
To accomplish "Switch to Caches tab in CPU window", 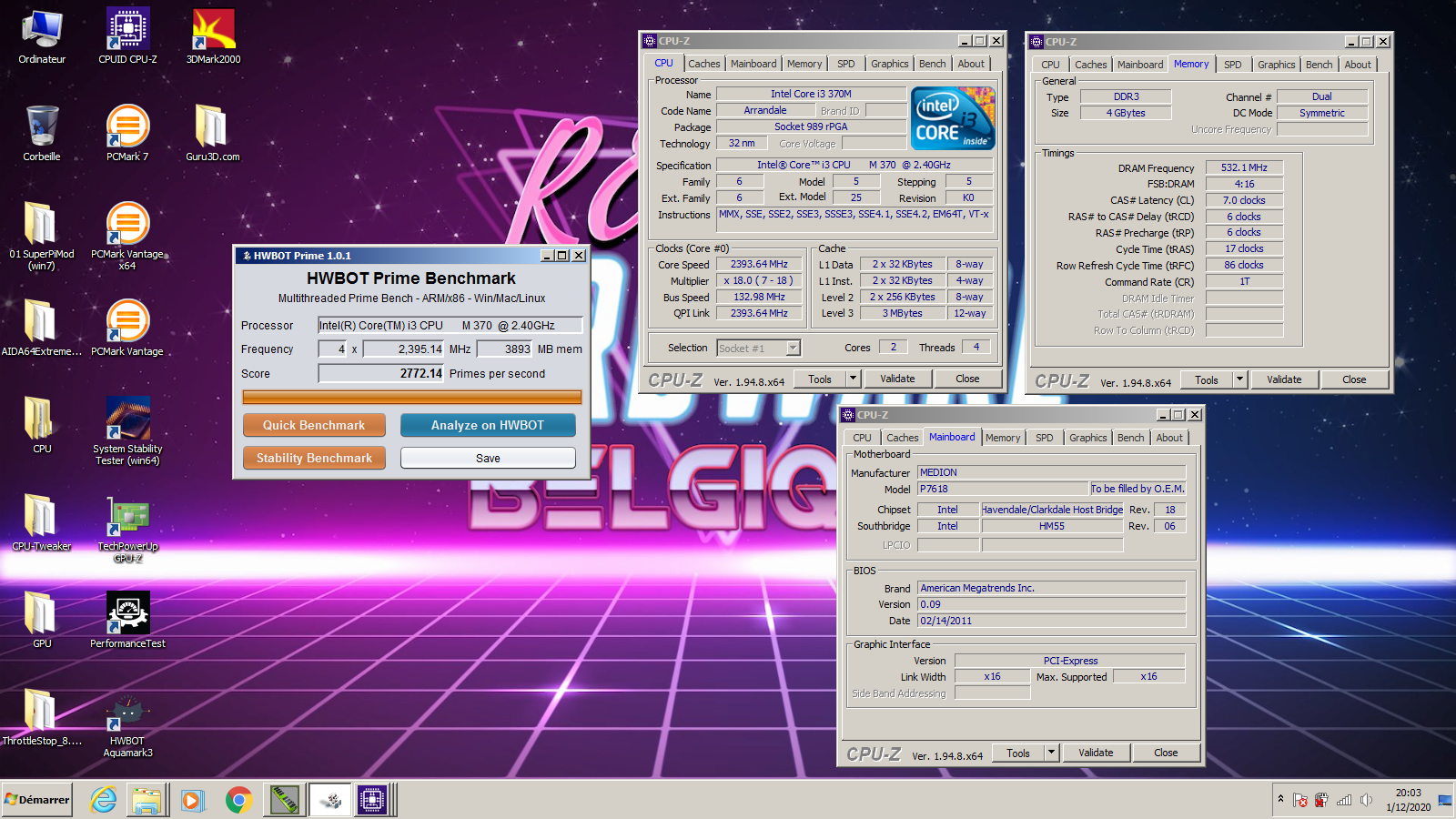I will [703, 64].
